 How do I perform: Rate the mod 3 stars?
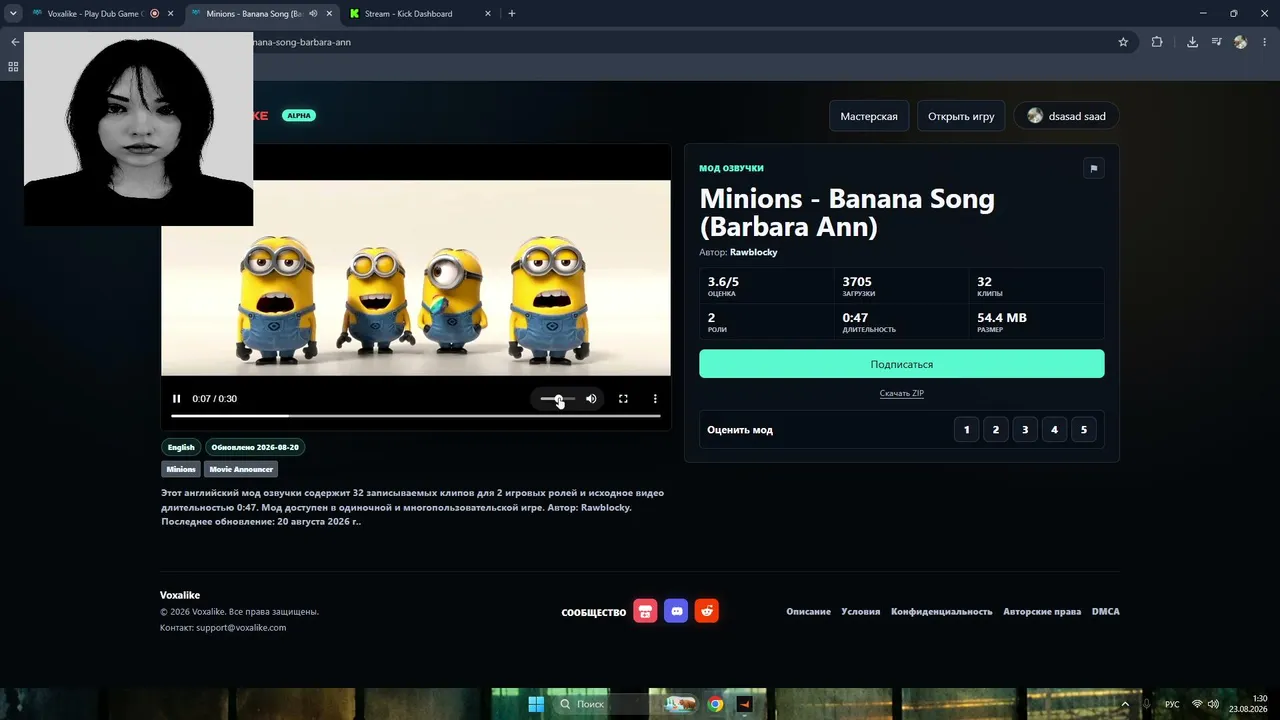pos(1025,430)
